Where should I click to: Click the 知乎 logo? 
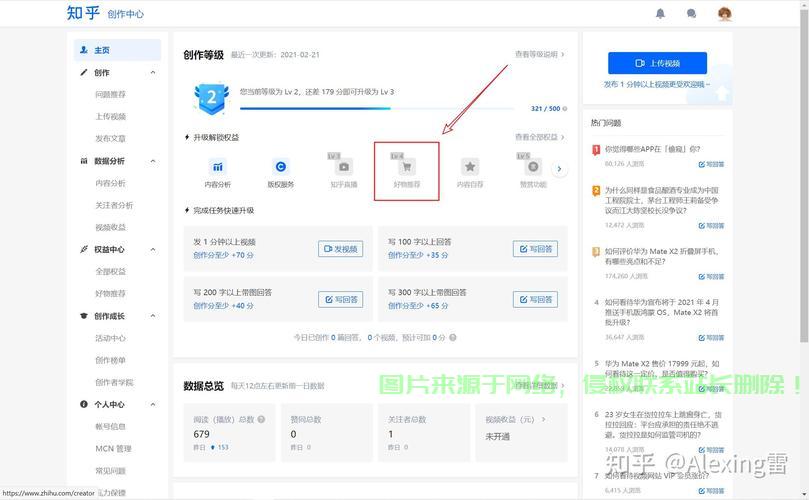point(83,13)
